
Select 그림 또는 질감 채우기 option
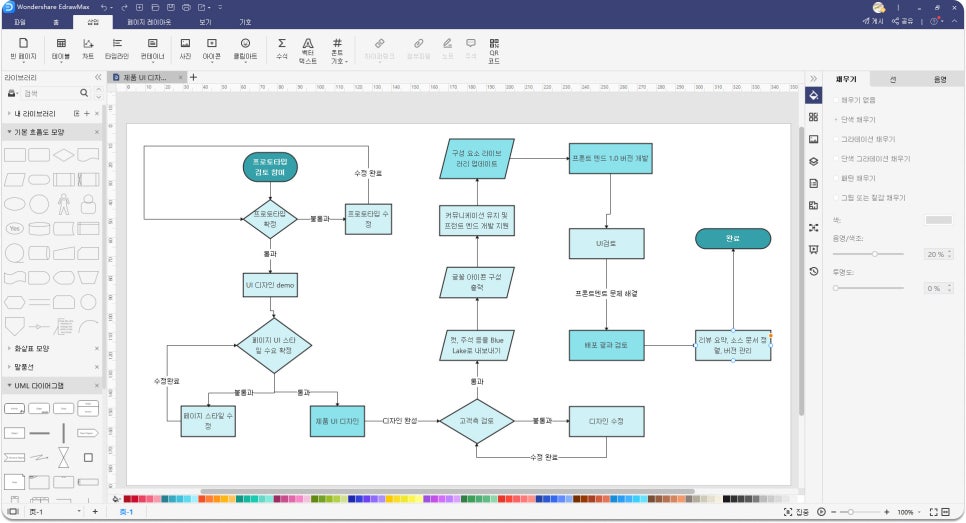pos(869,198)
